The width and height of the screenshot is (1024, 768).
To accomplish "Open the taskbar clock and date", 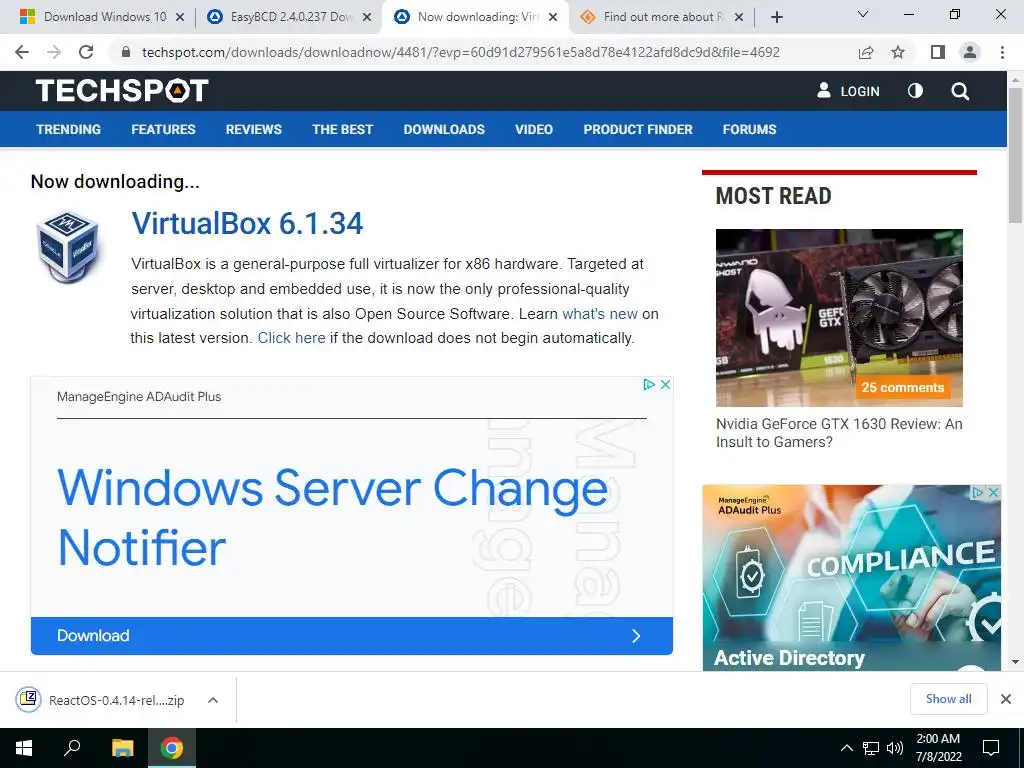I will point(938,748).
